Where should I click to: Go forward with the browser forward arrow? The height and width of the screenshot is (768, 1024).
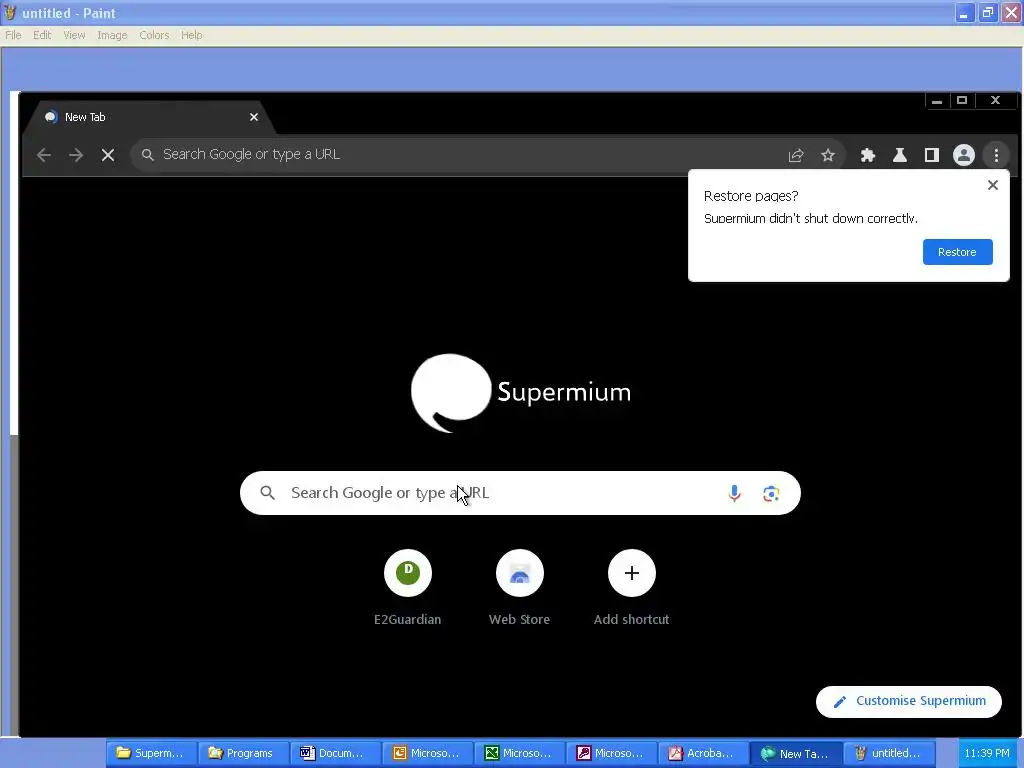76,155
